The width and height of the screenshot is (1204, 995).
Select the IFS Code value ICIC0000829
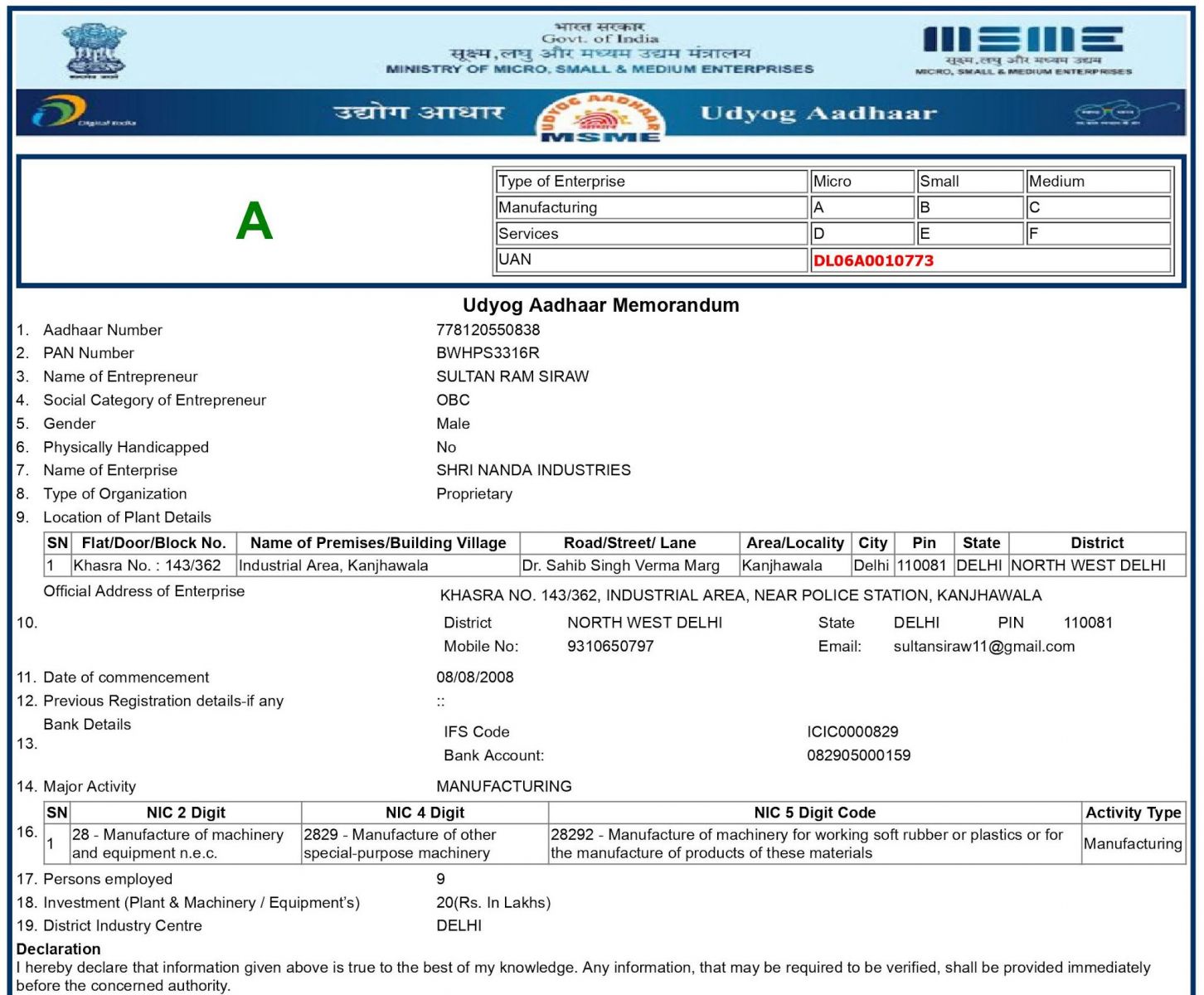[852, 732]
